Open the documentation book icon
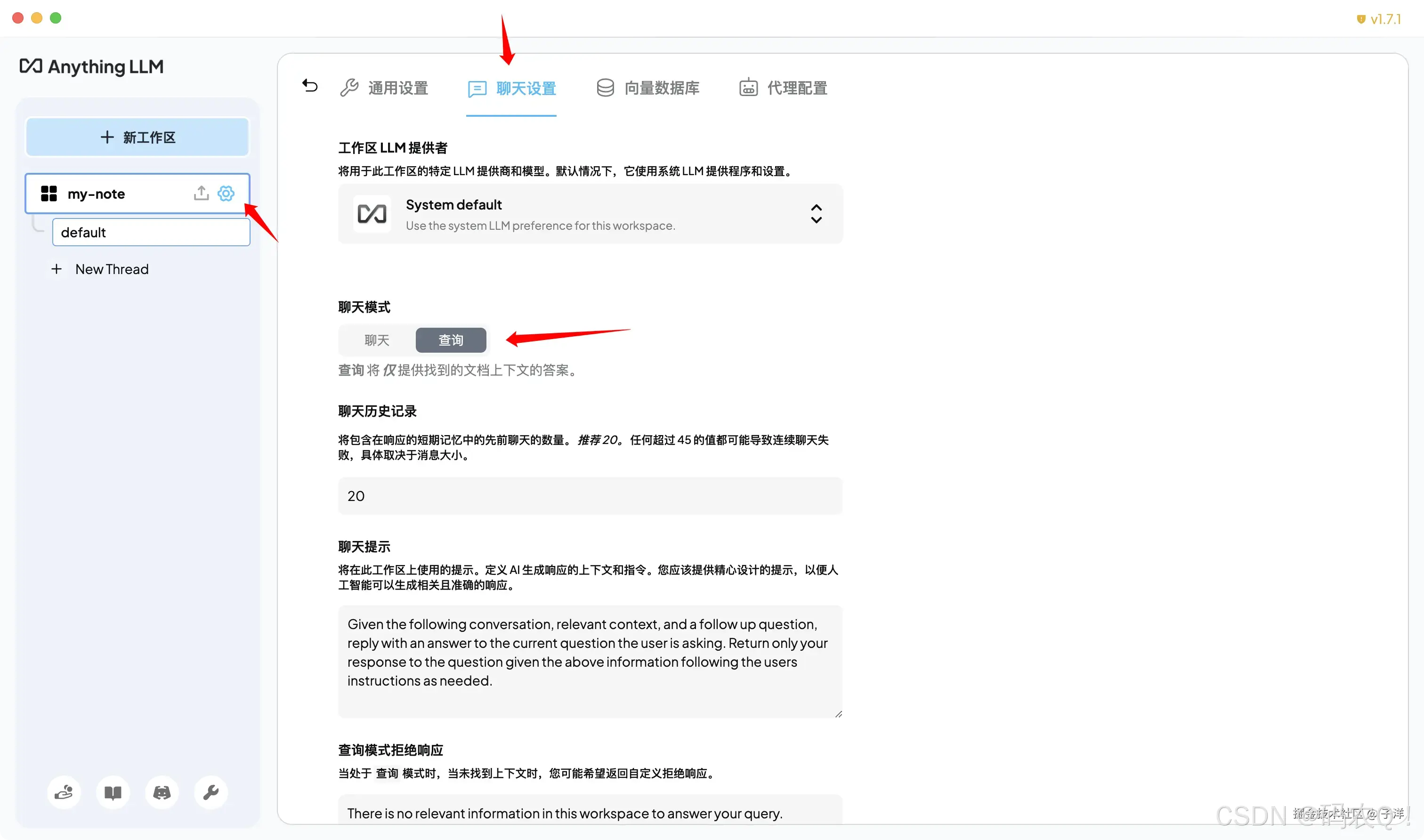Screen dimensions: 1424x840 coord(113,792)
